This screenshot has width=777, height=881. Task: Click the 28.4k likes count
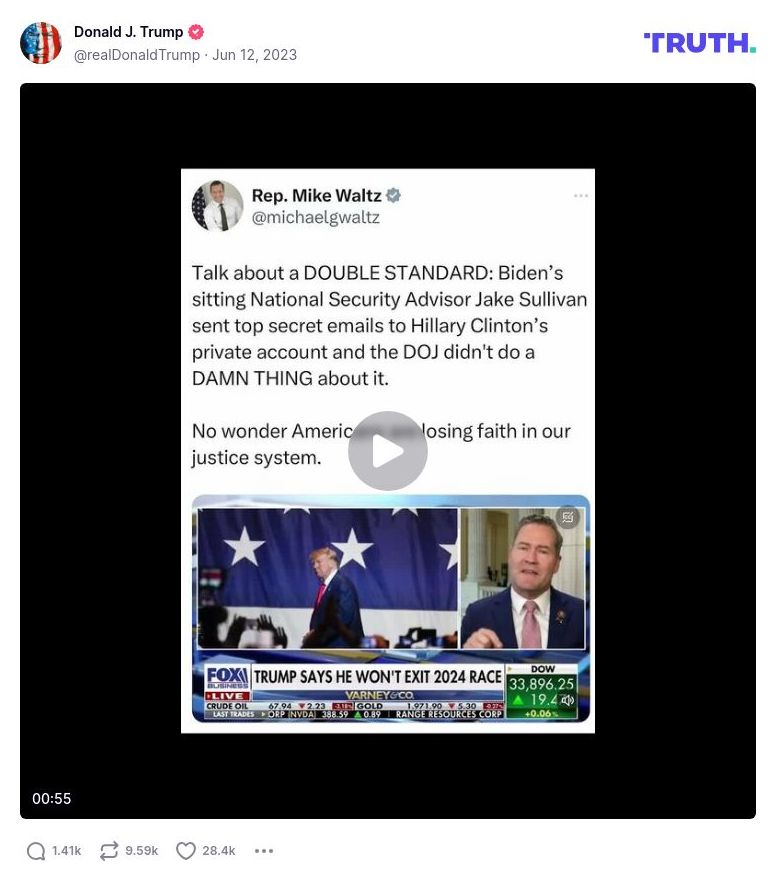pyautogui.click(x=219, y=851)
